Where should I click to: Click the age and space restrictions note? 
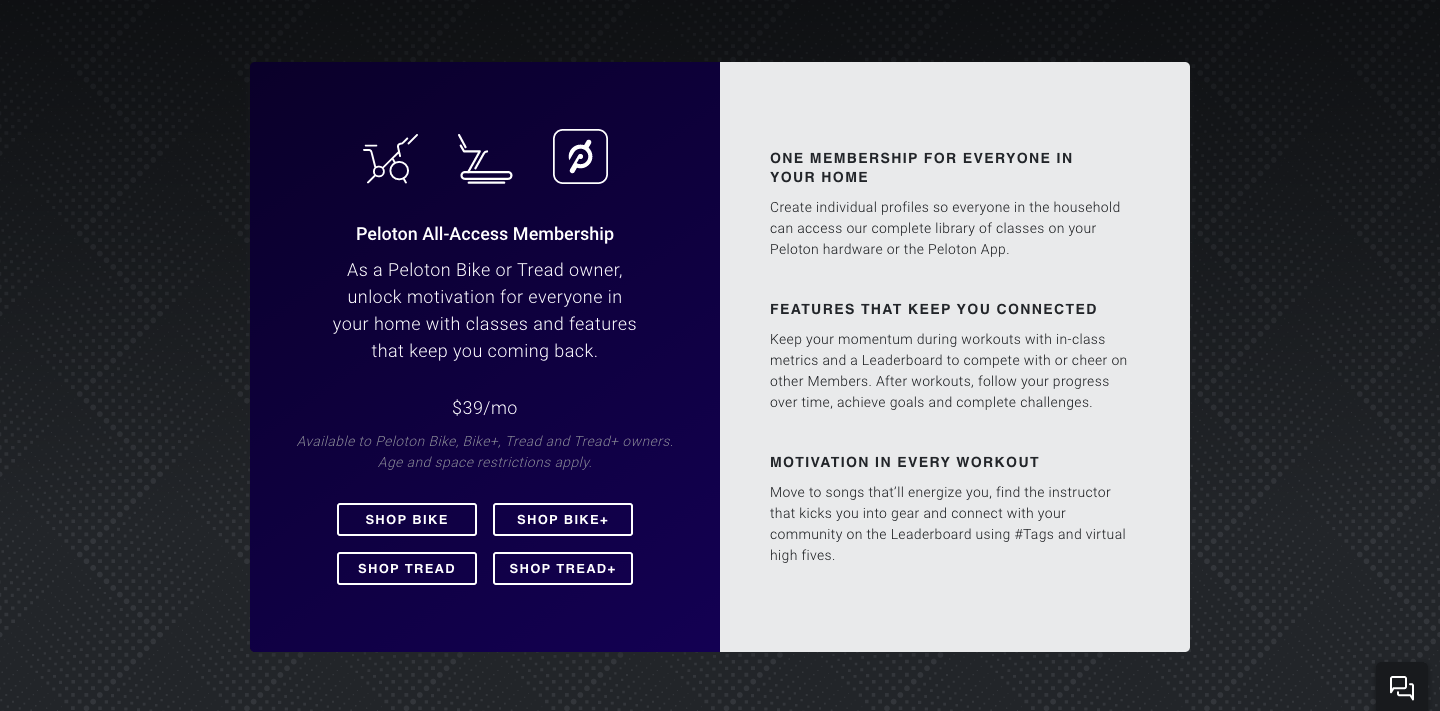click(485, 462)
